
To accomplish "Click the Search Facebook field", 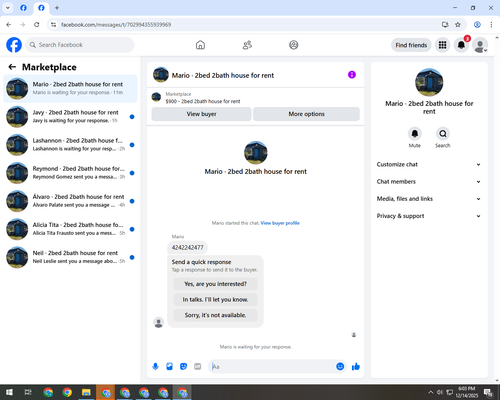I will (x=80, y=45).
